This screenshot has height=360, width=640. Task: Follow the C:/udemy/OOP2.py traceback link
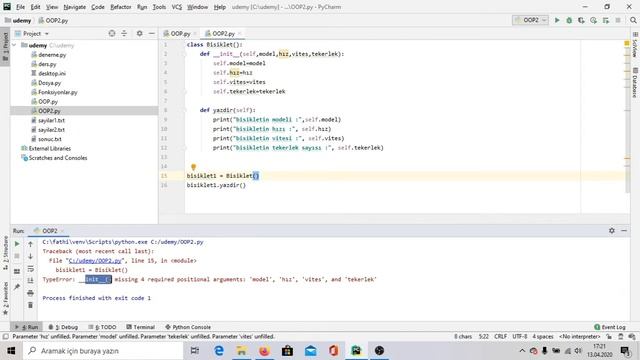click(x=95, y=260)
